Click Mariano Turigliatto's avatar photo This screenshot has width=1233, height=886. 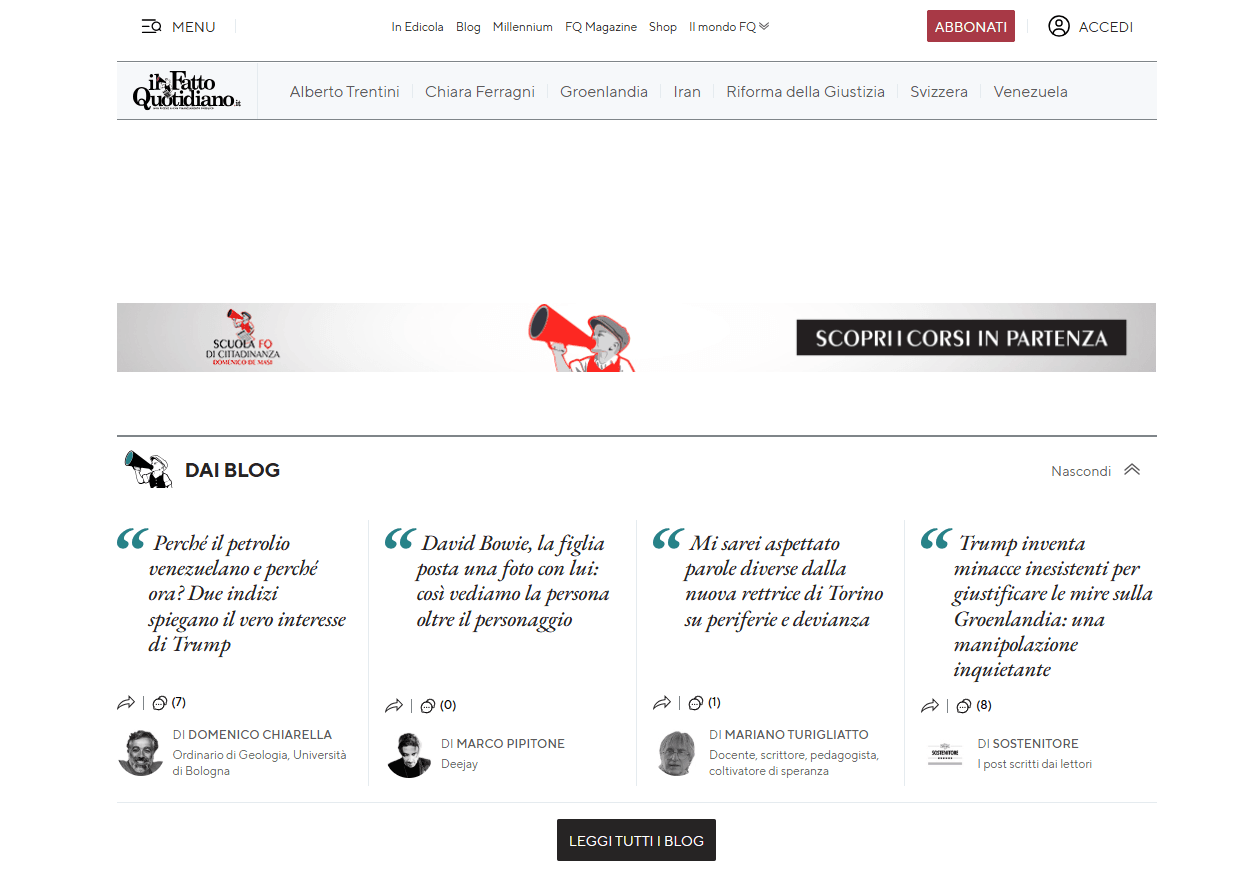tap(676, 753)
